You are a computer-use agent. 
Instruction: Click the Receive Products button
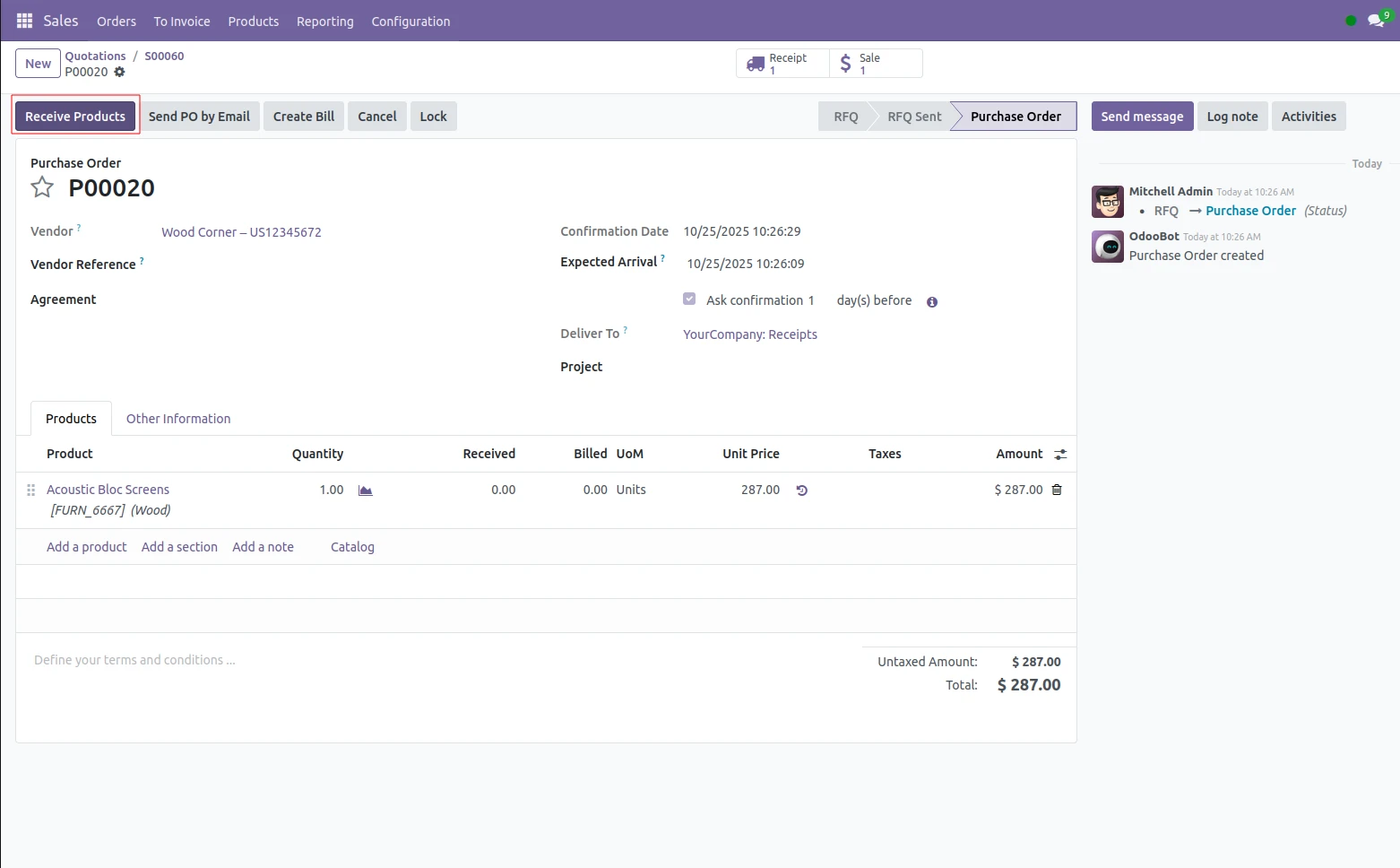(74, 116)
